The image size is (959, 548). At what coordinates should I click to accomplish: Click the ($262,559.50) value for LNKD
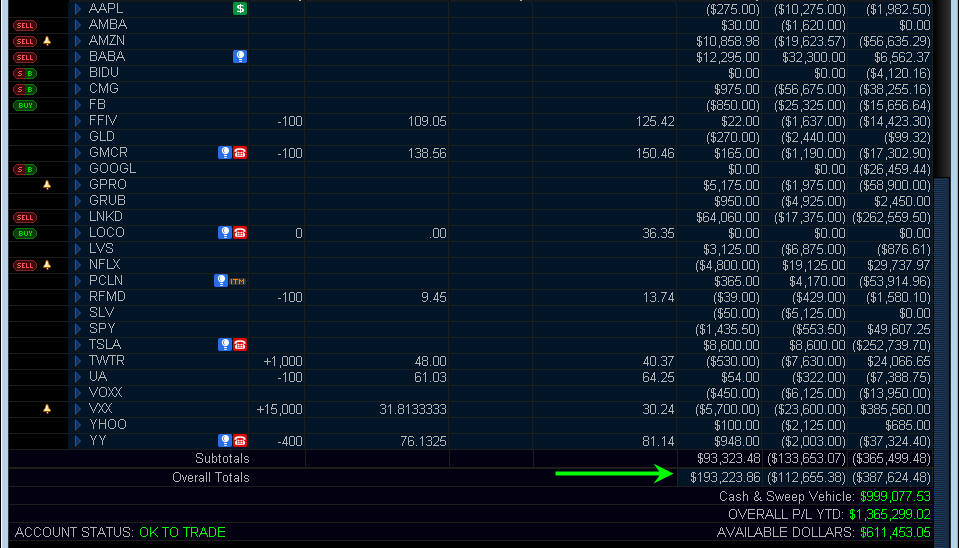coord(892,217)
